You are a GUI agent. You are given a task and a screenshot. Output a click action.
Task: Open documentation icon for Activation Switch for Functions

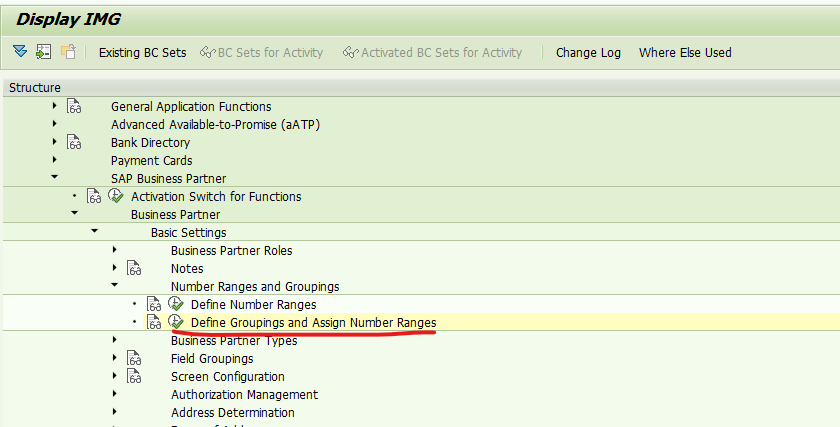coord(94,196)
